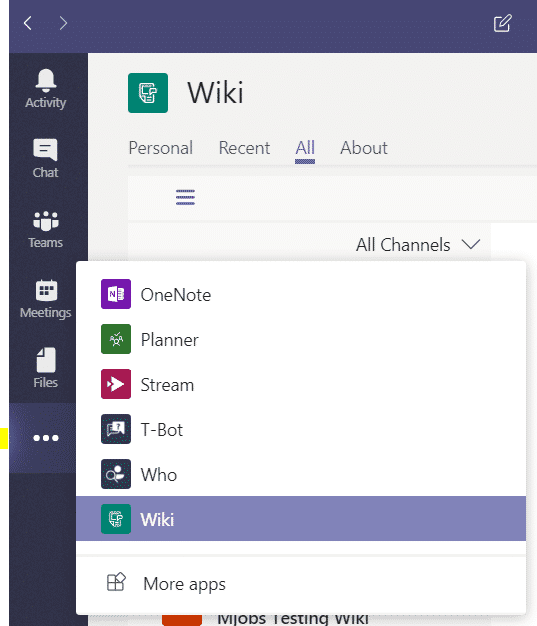Switch to the Personal tab
The width and height of the screenshot is (537, 626).
click(161, 148)
